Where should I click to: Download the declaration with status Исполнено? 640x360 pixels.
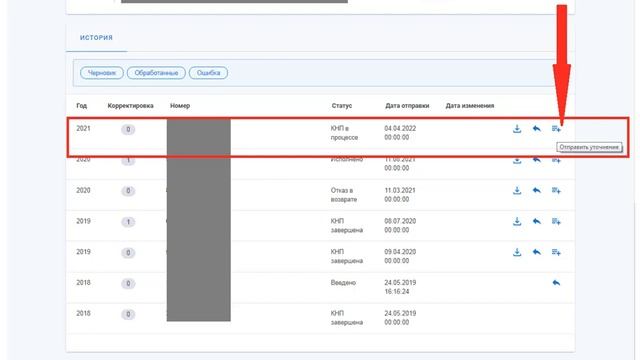click(517, 160)
